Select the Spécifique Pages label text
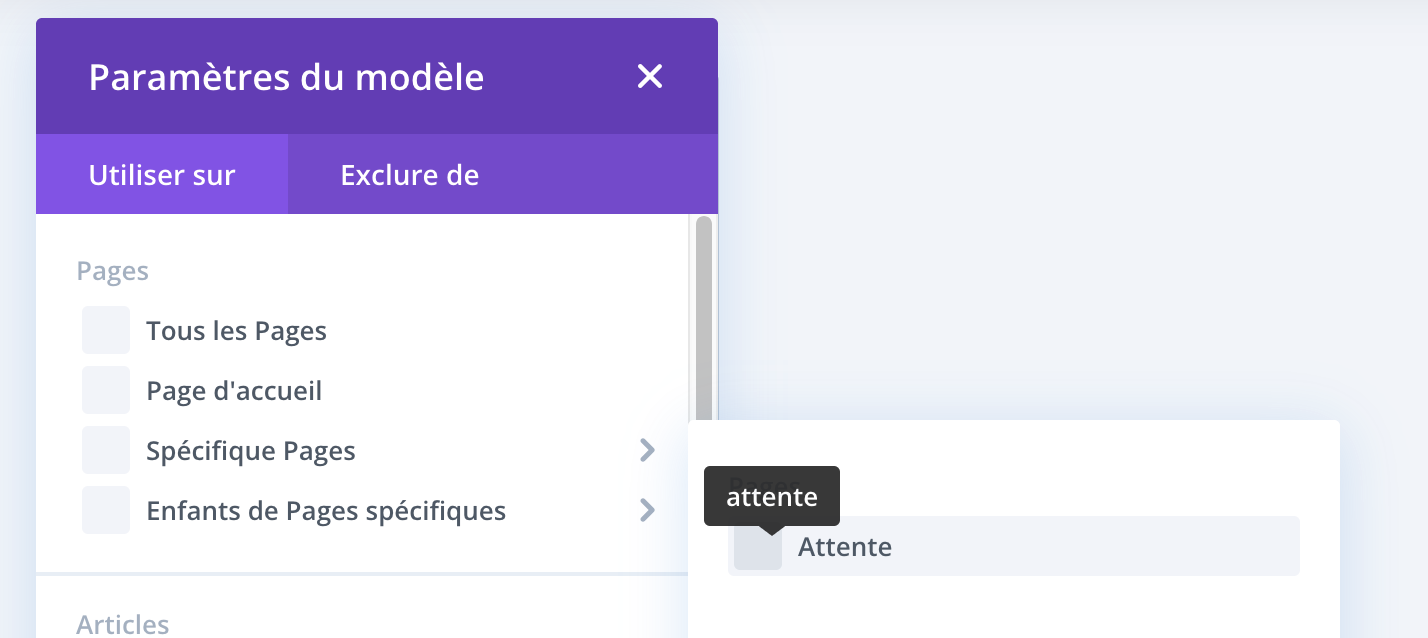The height and width of the screenshot is (638, 1428). coord(251,450)
